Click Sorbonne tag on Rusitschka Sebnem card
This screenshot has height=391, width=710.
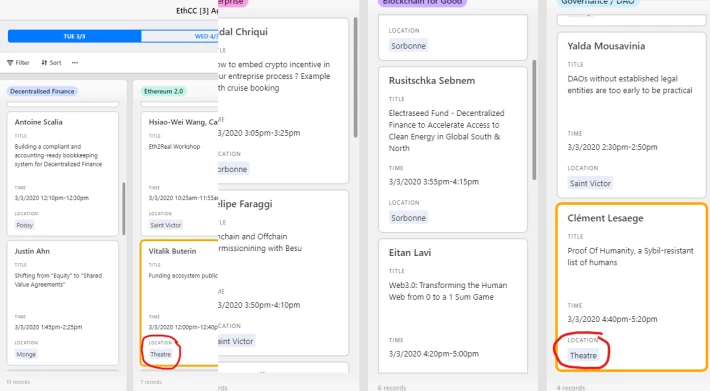click(408, 218)
